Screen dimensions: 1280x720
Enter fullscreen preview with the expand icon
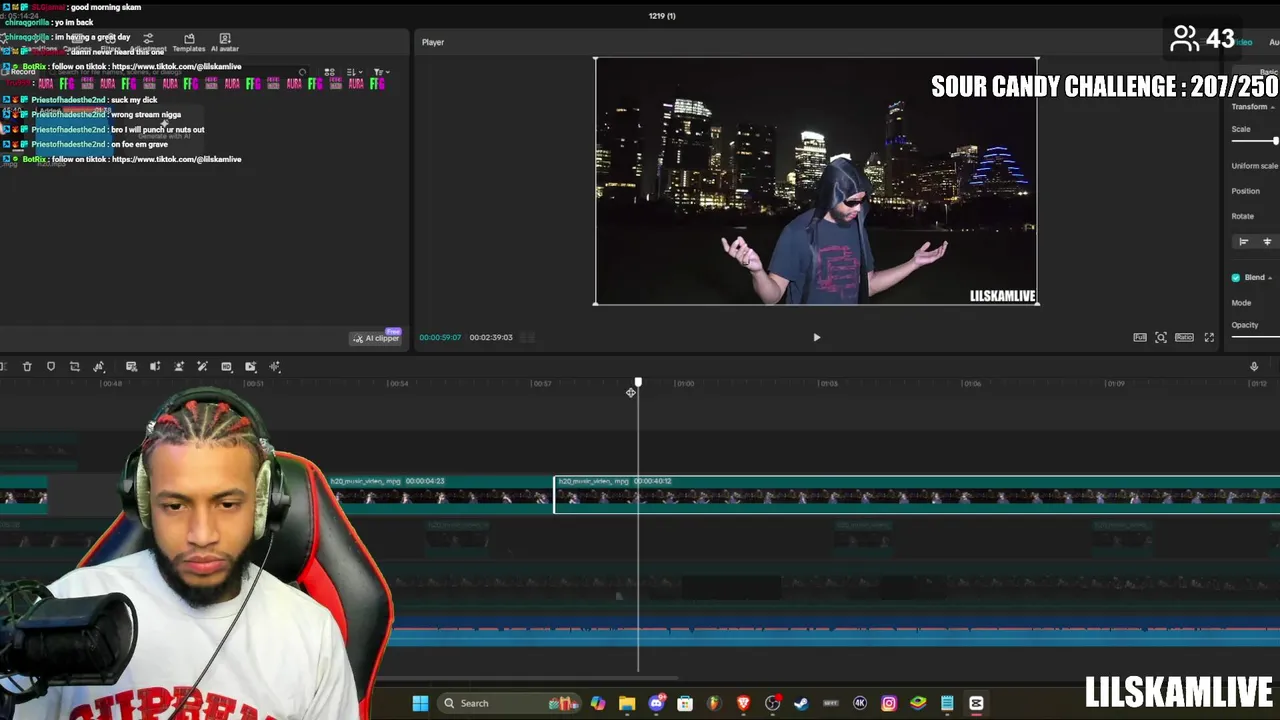pos(1209,338)
